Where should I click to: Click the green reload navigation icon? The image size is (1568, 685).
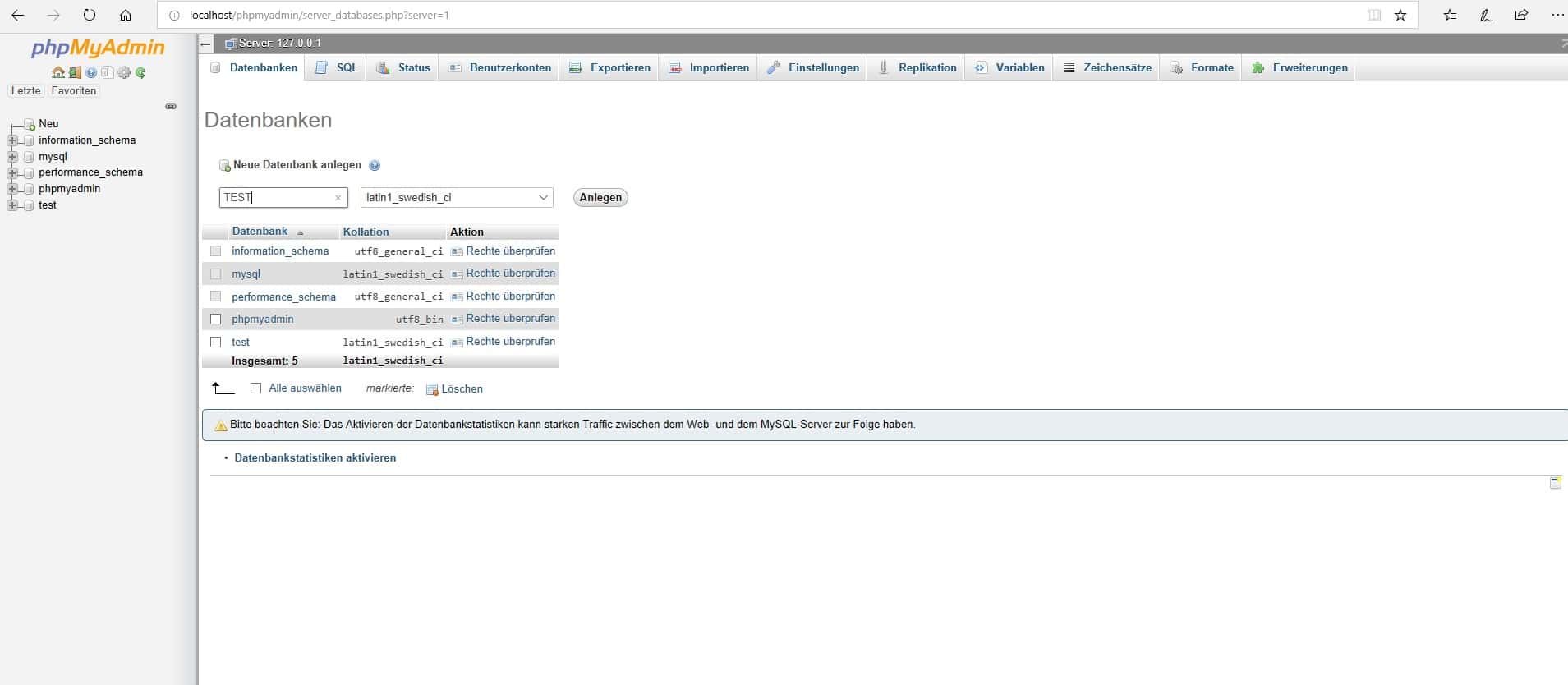(x=140, y=73)
